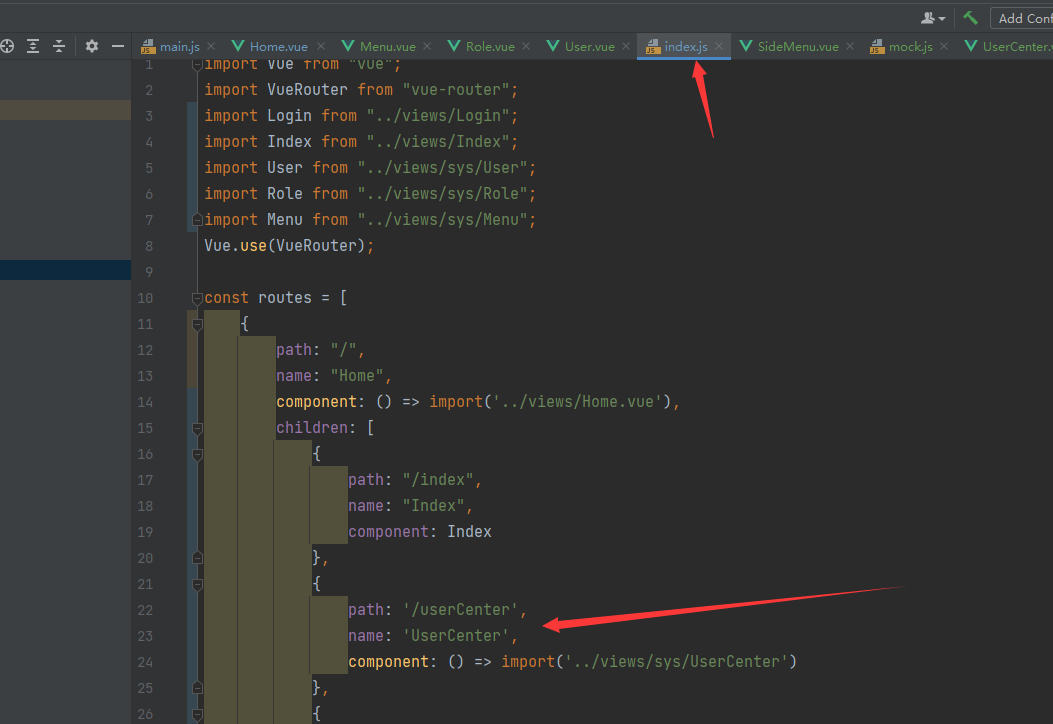This screenshot has height=724, width=1053.
Task: Click the fold end marker at line 7
Action: pyautogui.click(x=197, y=220)
